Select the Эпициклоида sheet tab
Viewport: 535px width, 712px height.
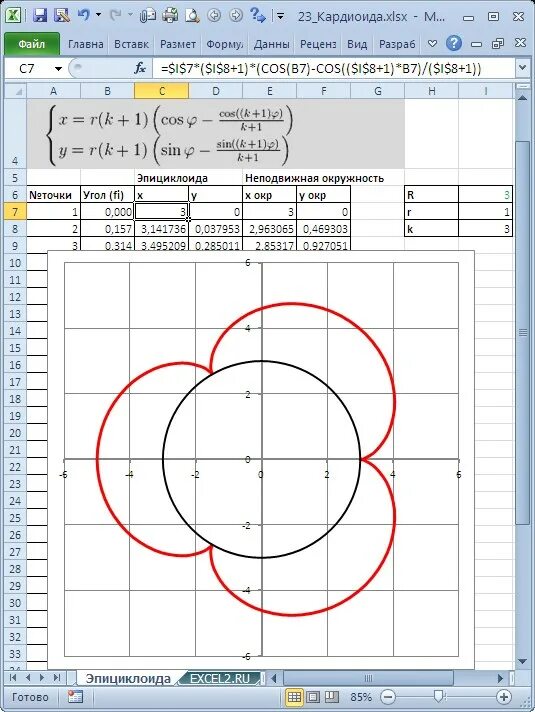[128, 678]
